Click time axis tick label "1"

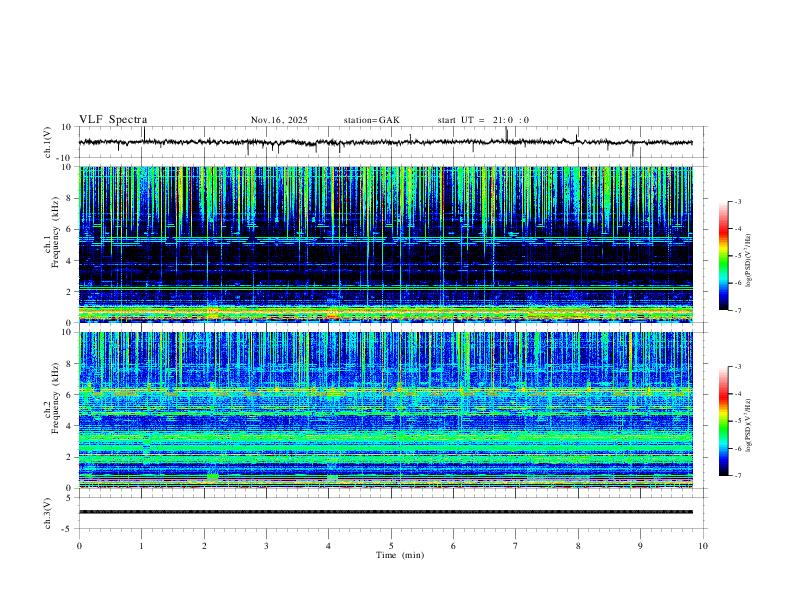[141, 546]
